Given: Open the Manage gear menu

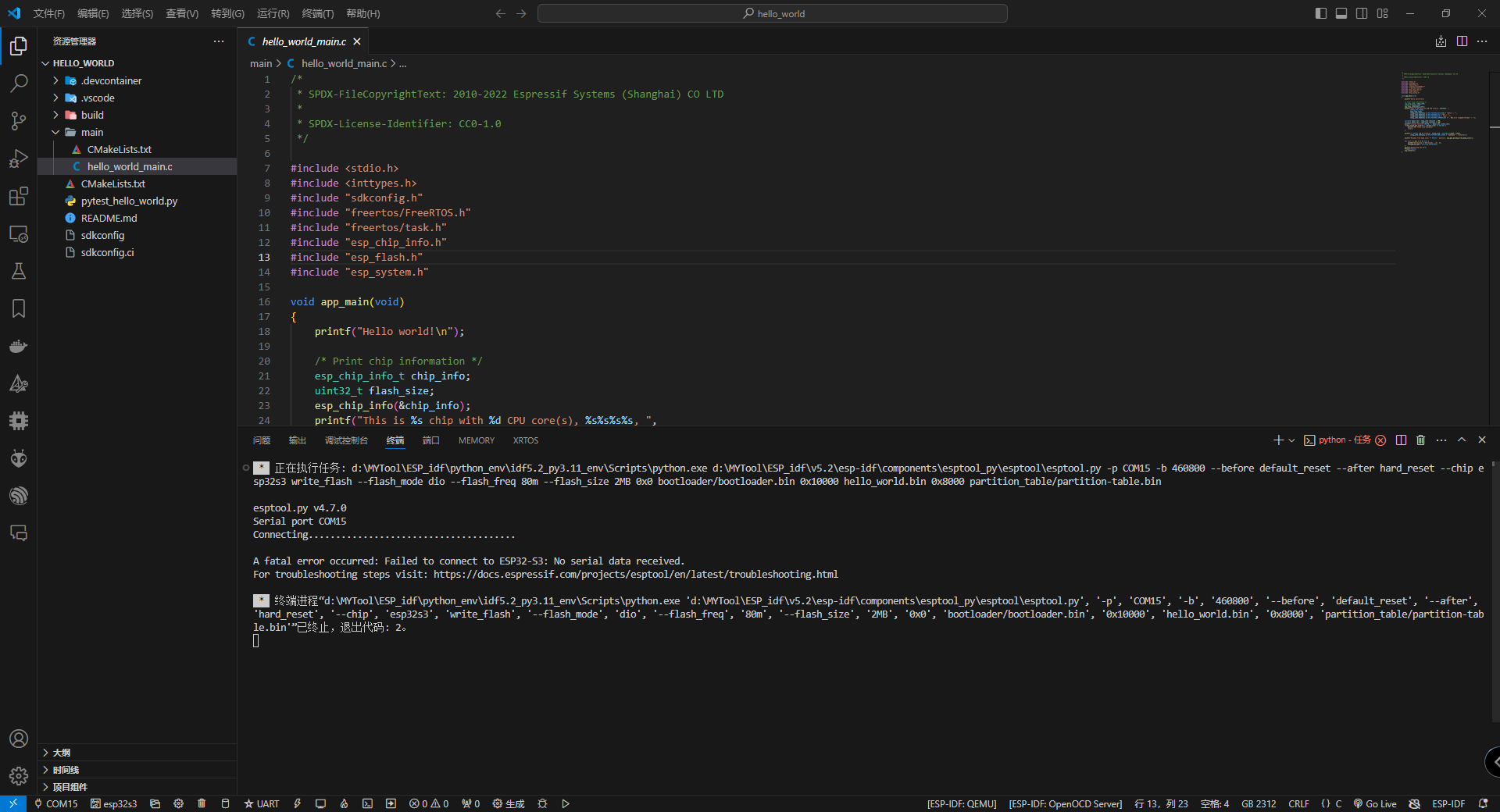Looking at the screenshot, I should pos(19,776).
